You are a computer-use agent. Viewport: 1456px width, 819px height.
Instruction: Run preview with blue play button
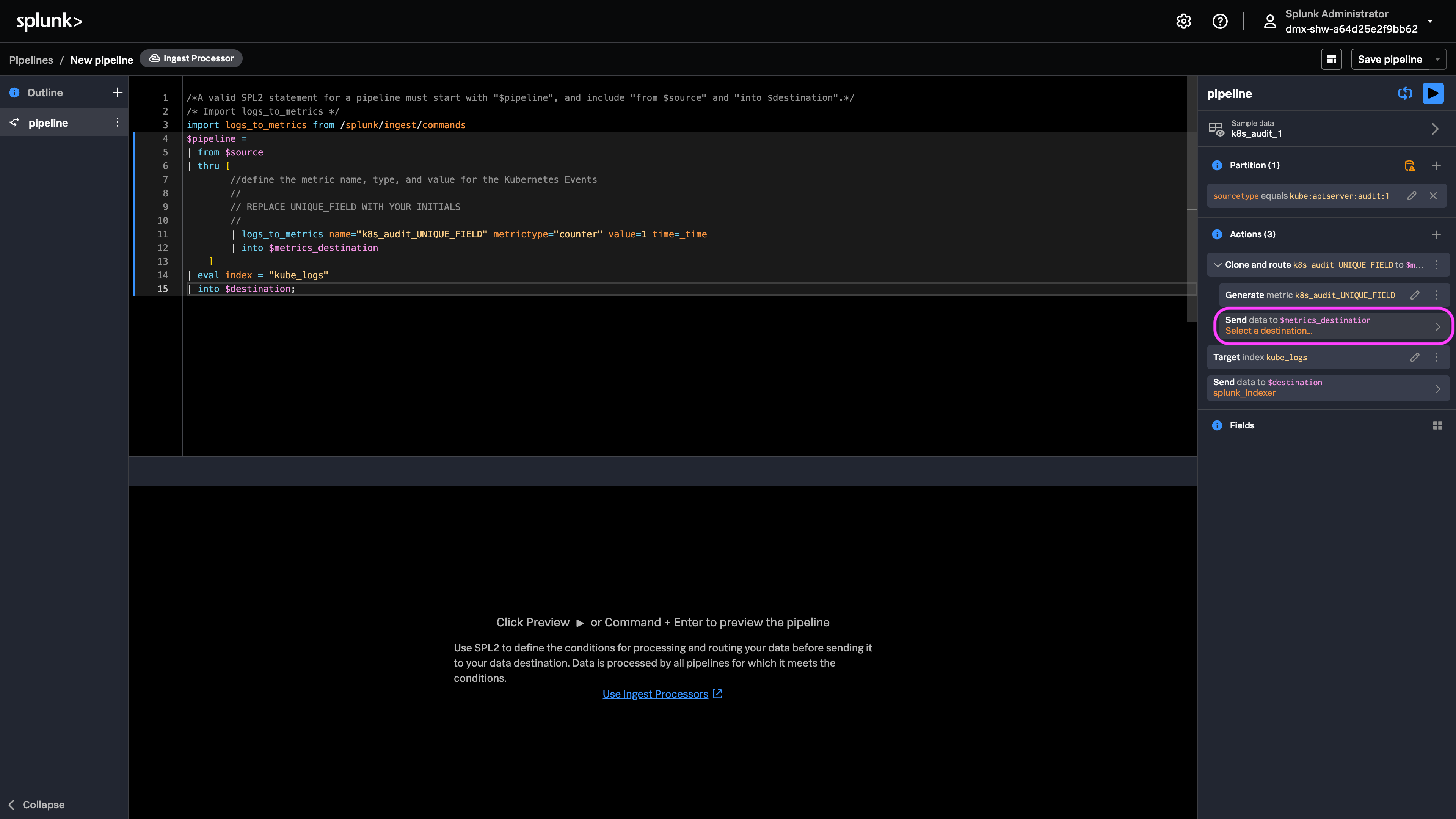(x=1433, y=94)
